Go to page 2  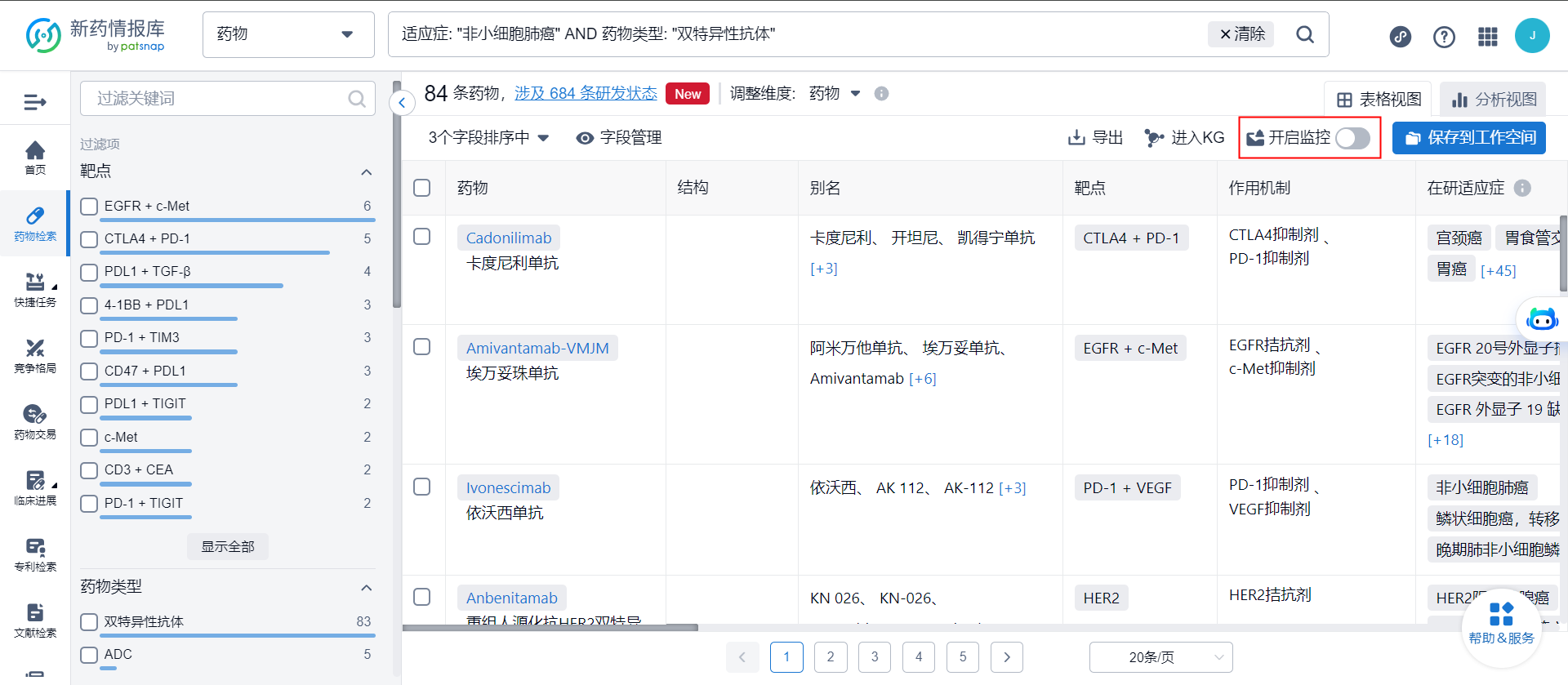[x=831, y=657]
